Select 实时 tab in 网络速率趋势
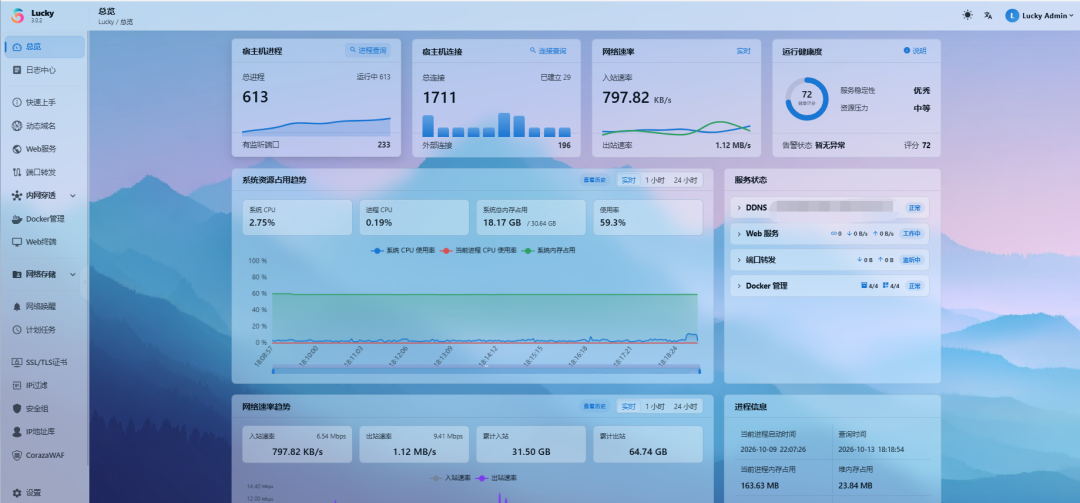This screenshot has width=1080, height=503. [628, 407]
